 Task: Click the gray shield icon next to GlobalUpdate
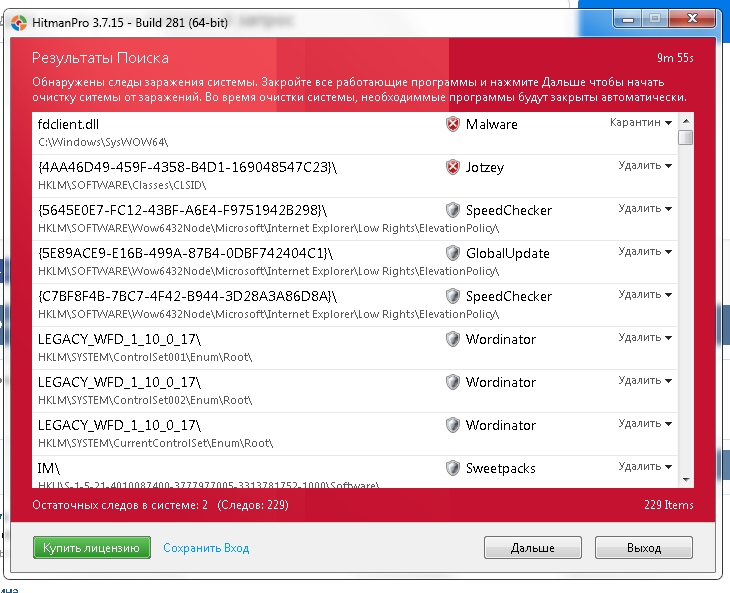(453, 253)
